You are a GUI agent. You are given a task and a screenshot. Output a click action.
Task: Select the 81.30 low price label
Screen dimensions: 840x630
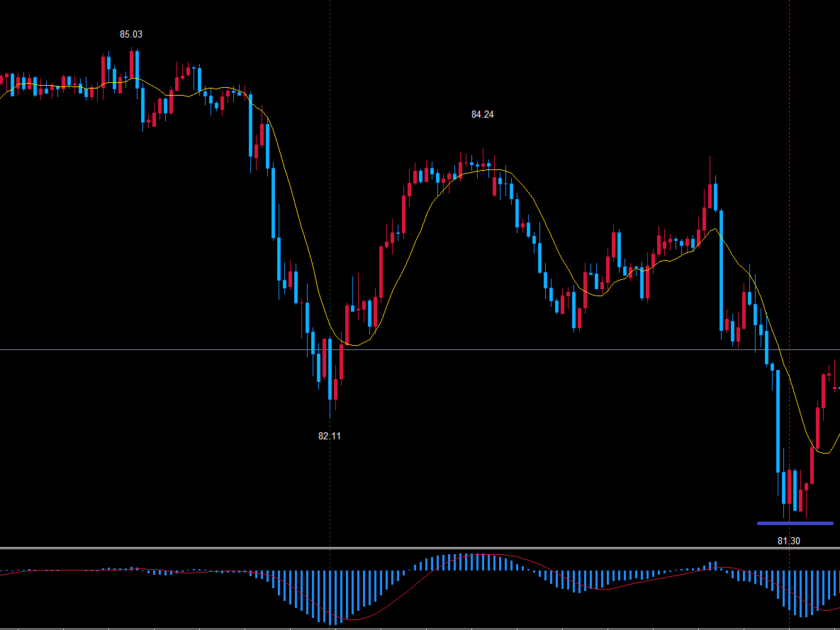pos(789,541)
